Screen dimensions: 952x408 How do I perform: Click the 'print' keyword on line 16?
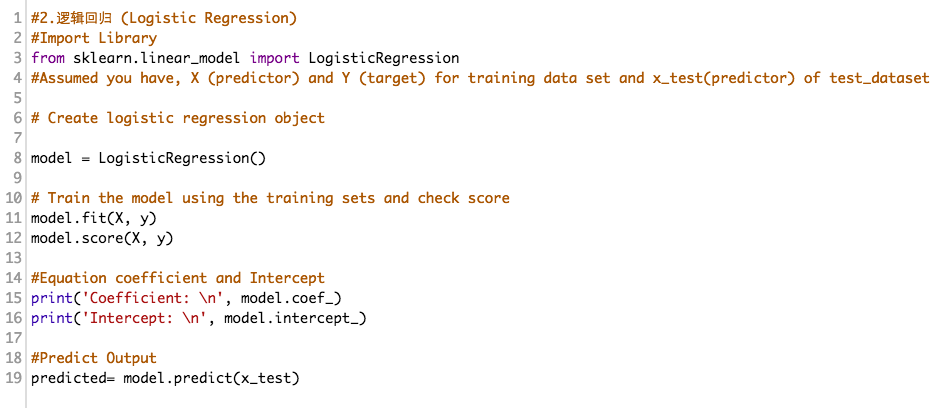pos(52,318)
